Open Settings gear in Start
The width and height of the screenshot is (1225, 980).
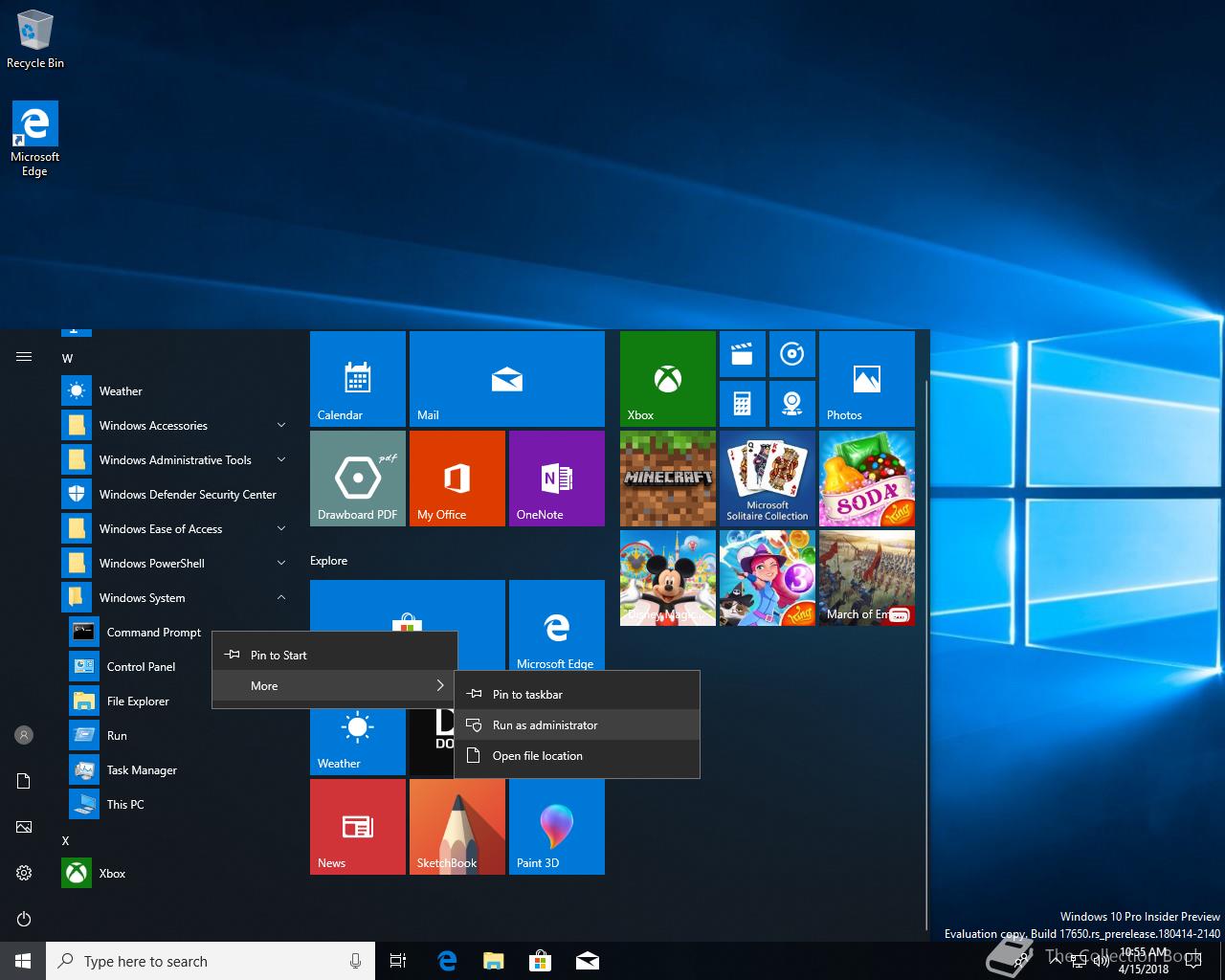pyautogui.click(x=24, y=873)
